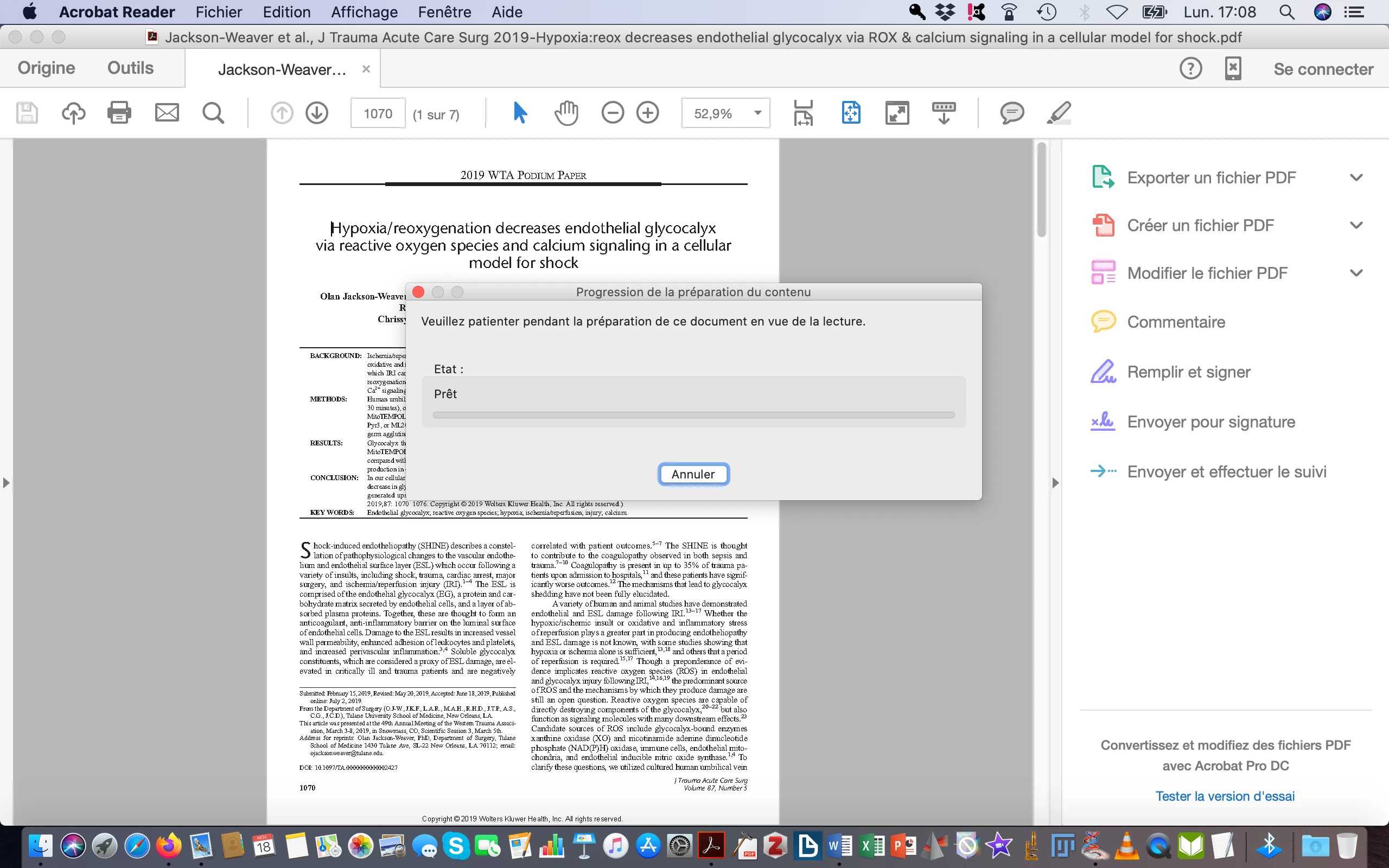Click the search magnifier in toolbar
The width and height of the screenshot is (1389, 868).
pyautogui.click(x=213, y=112)
